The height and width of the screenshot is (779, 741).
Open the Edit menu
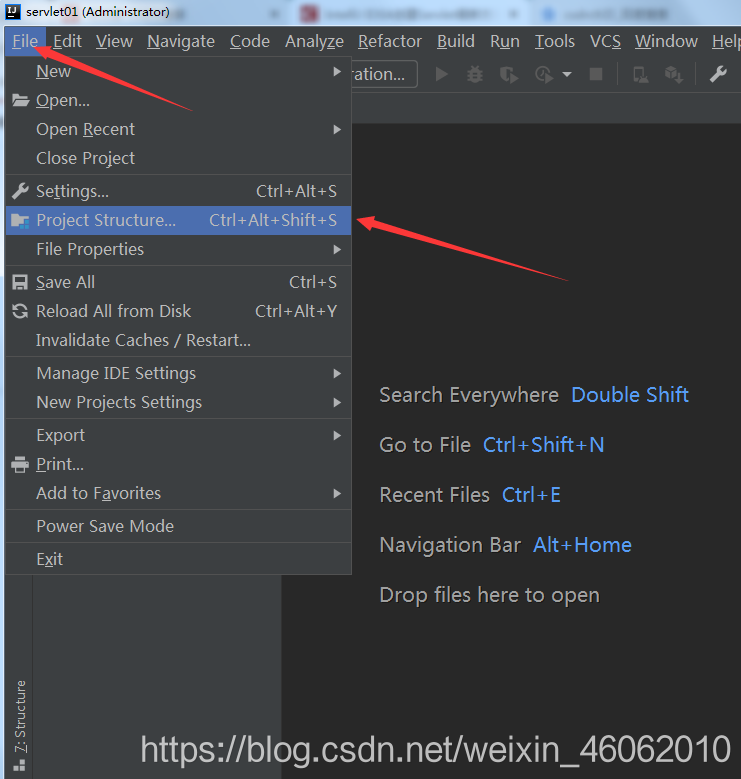(x=68, y=41)
